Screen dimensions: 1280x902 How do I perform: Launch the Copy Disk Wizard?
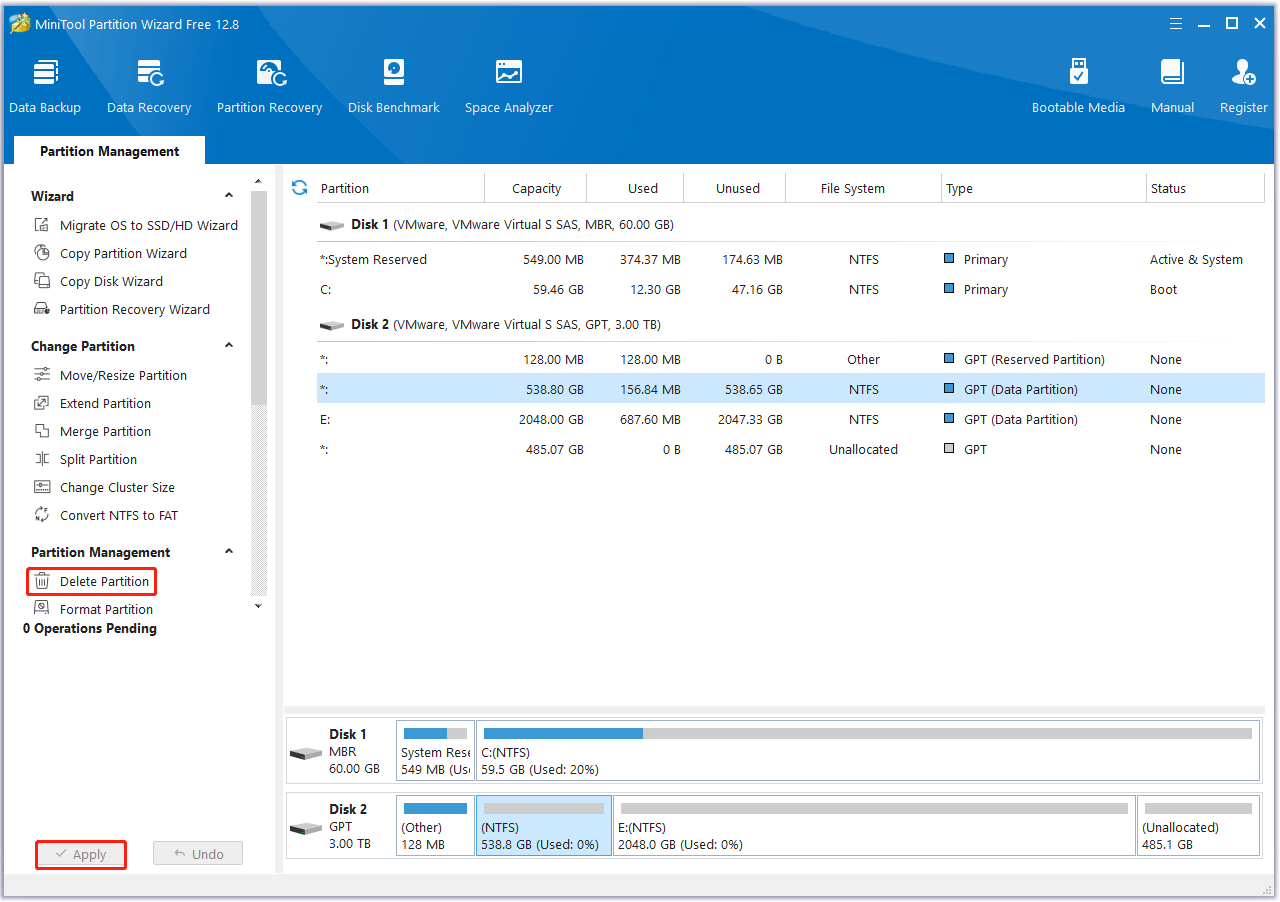[99, 281]
